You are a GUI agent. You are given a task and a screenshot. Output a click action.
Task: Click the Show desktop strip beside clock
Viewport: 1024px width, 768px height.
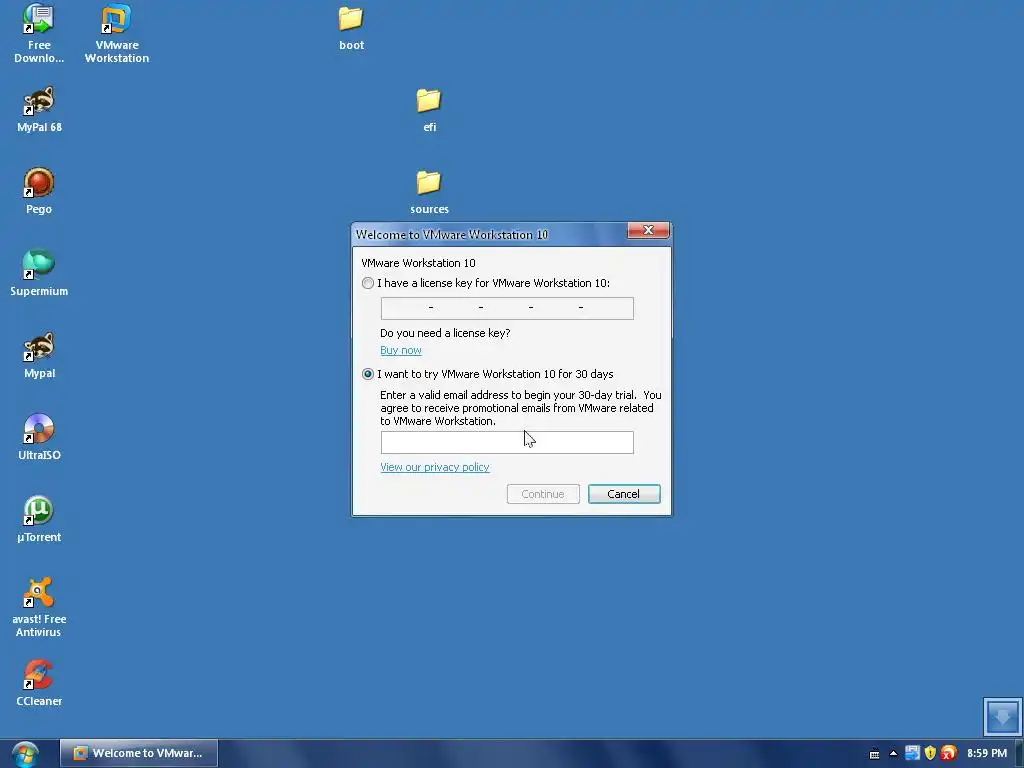click(x=1019, y=754)
